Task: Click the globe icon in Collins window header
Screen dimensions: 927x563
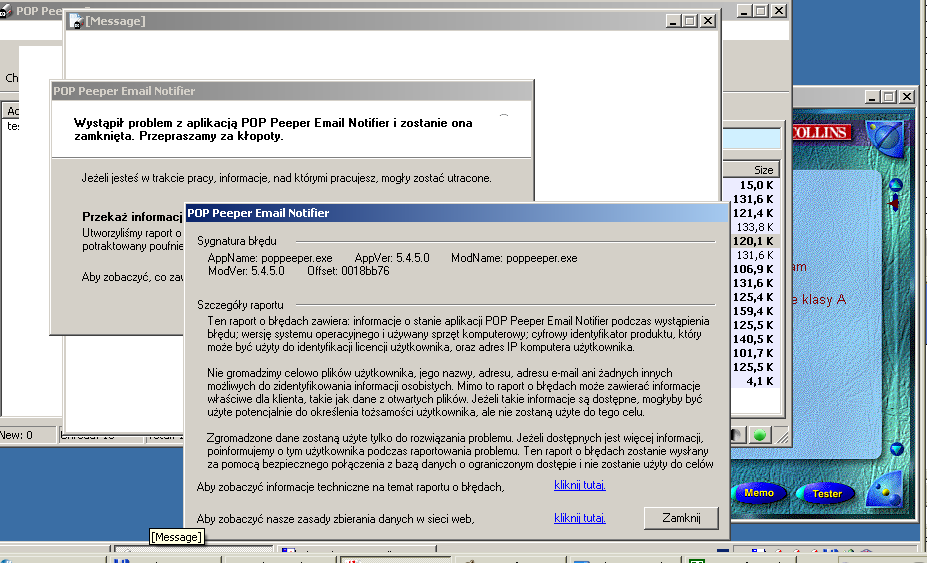Action: pos(884,137)
